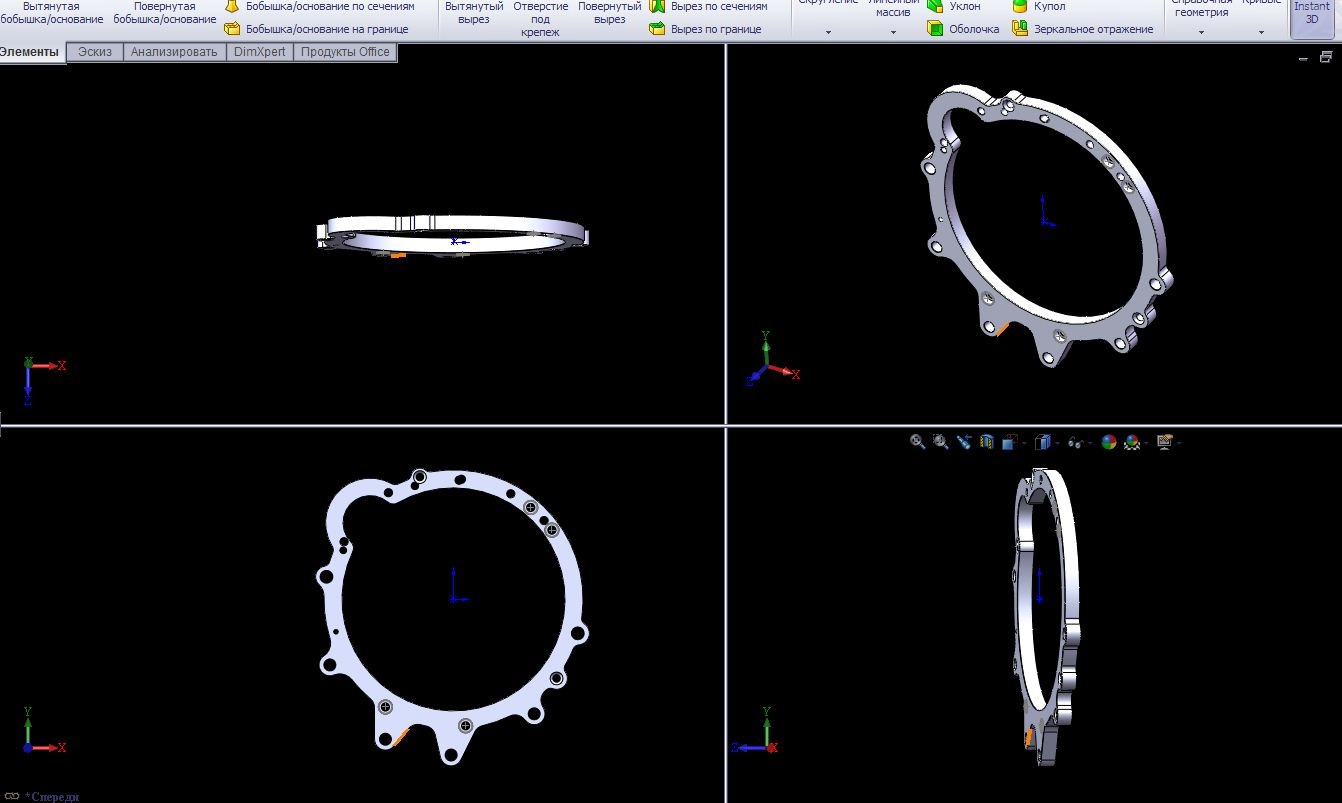Toggle the Section View icon

987,441
